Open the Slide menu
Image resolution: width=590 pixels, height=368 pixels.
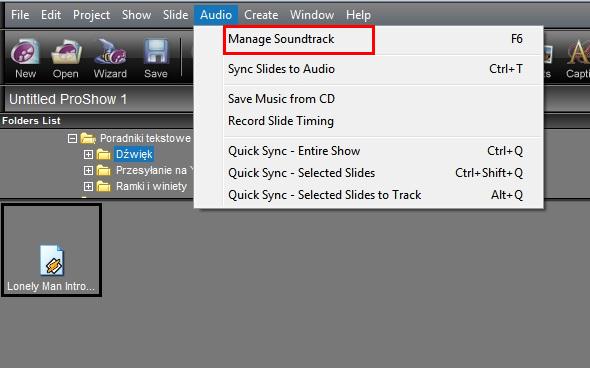tap(175, 15)
